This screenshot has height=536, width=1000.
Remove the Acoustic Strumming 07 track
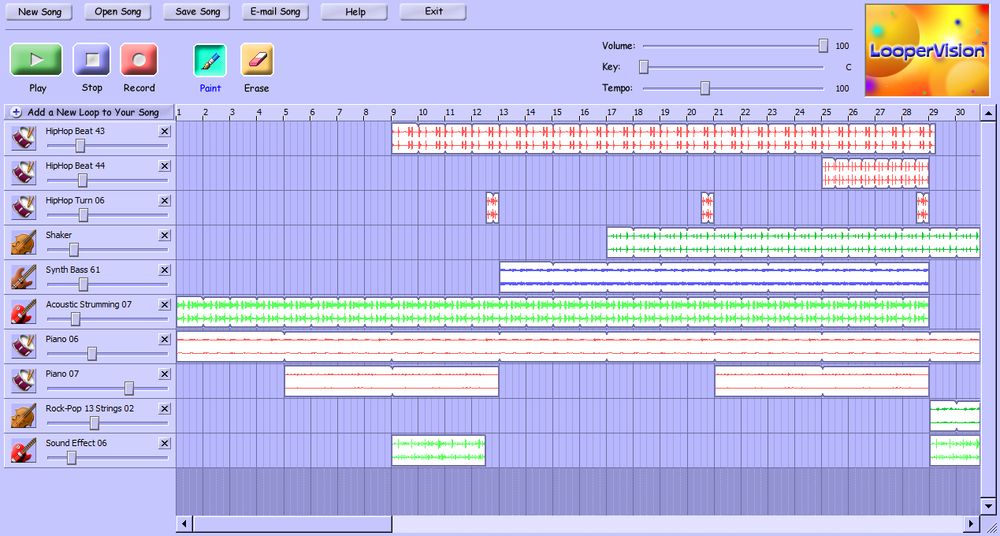pos(165,305)
